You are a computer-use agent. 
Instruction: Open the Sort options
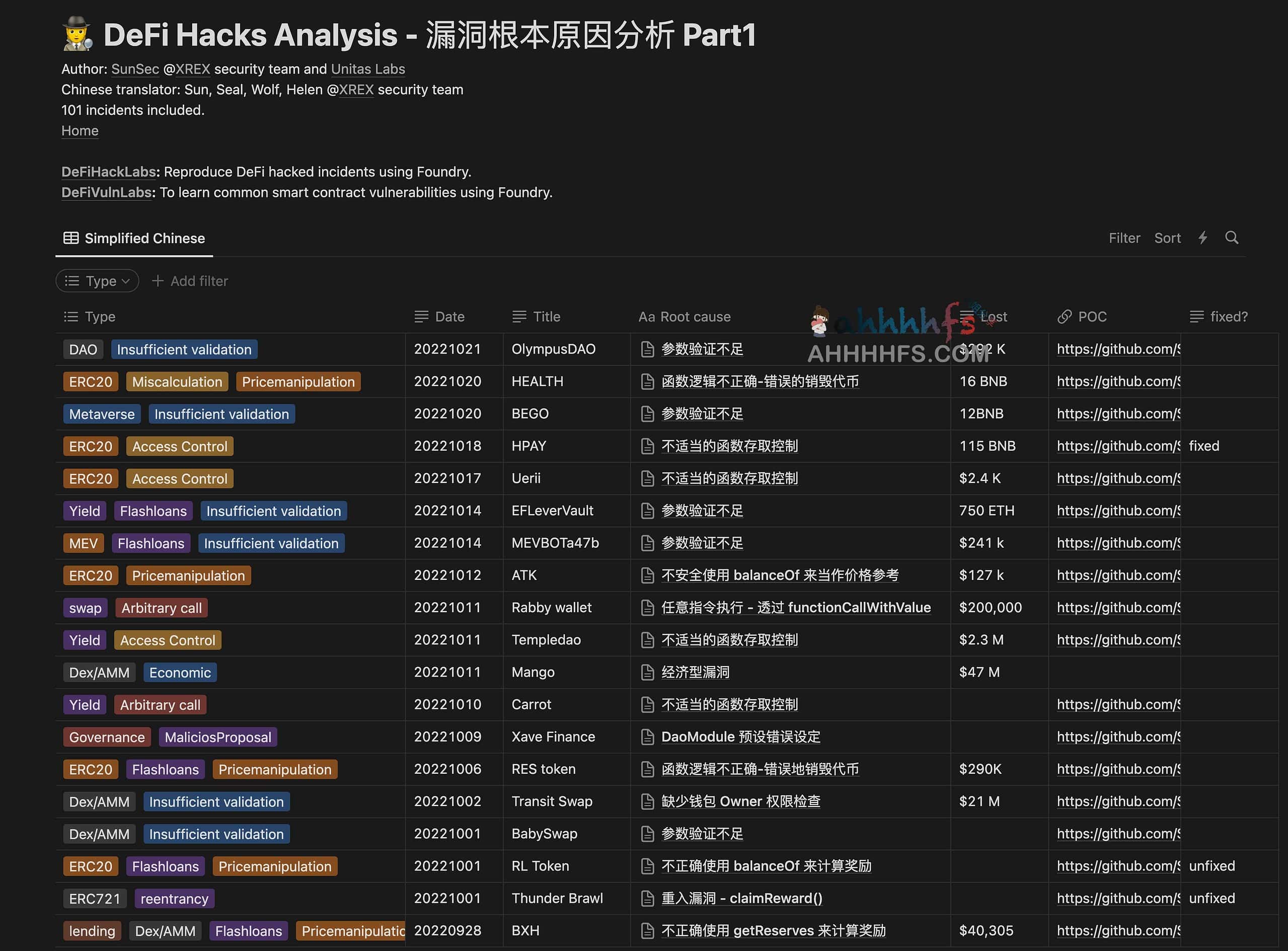(x=1167, y=238)
